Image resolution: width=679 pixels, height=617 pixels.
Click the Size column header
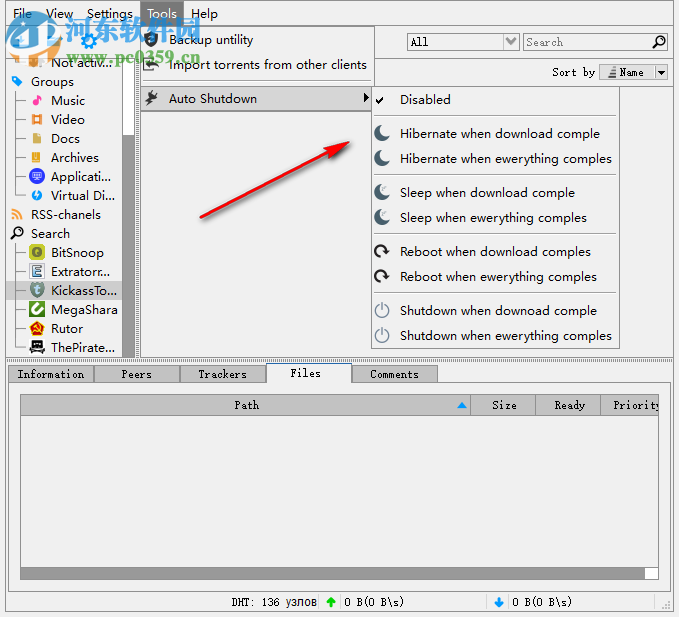click(504, 405)
